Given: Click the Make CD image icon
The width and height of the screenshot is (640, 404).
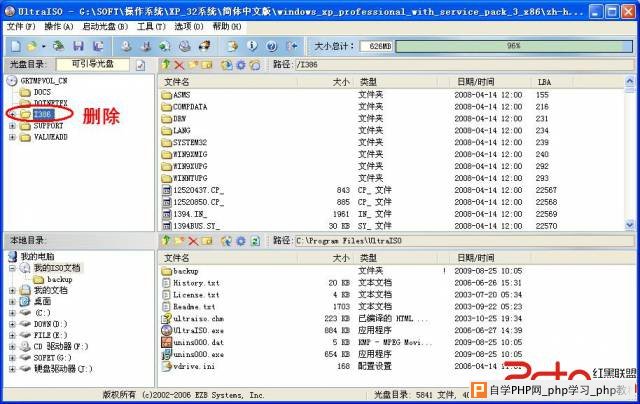Looking at the screenshot, I should (127, 46).
